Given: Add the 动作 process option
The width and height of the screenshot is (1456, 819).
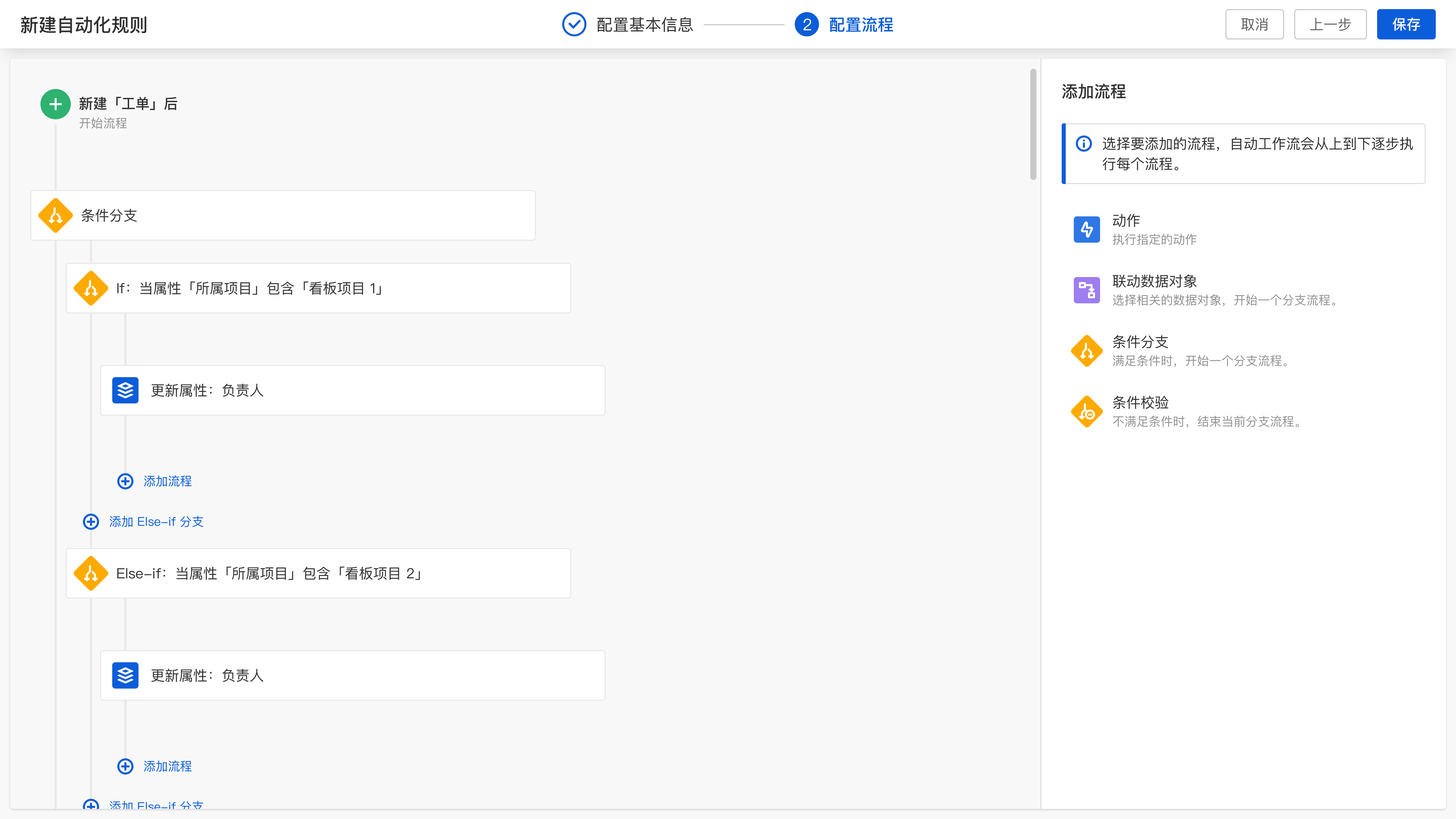Looking at the screenshot, I should click(x=1243, y=230).
